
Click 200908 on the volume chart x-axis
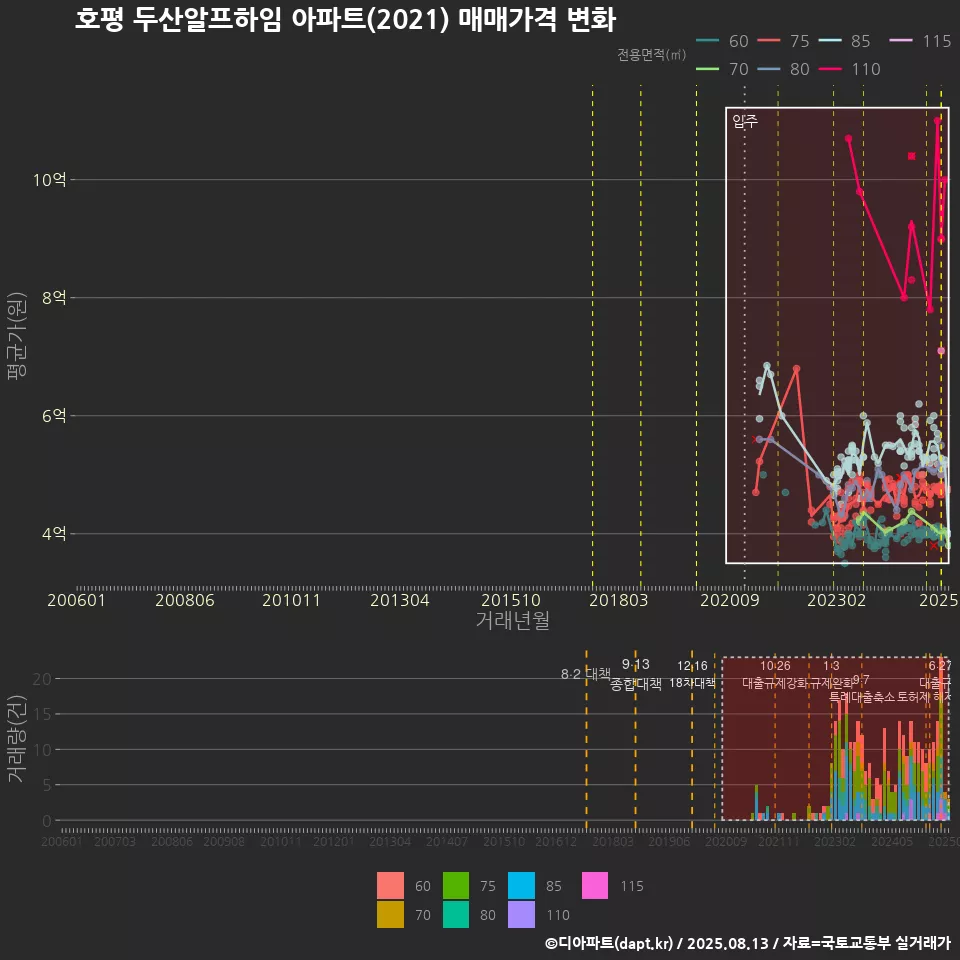click(x=224, y=842)
